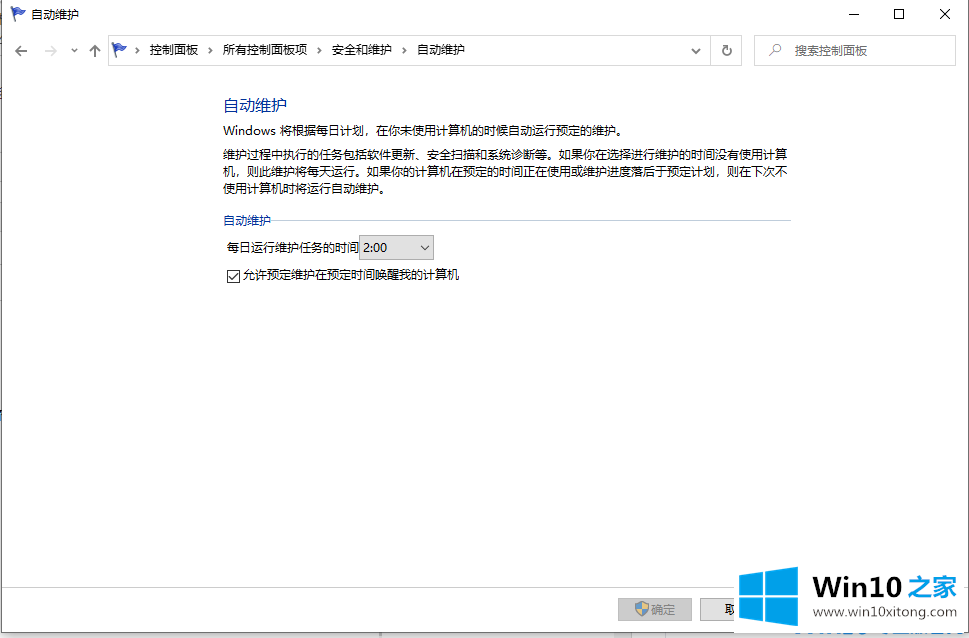
Task: Expand the chevron after 安全和维护 breadcrumb
Action: 404,50
